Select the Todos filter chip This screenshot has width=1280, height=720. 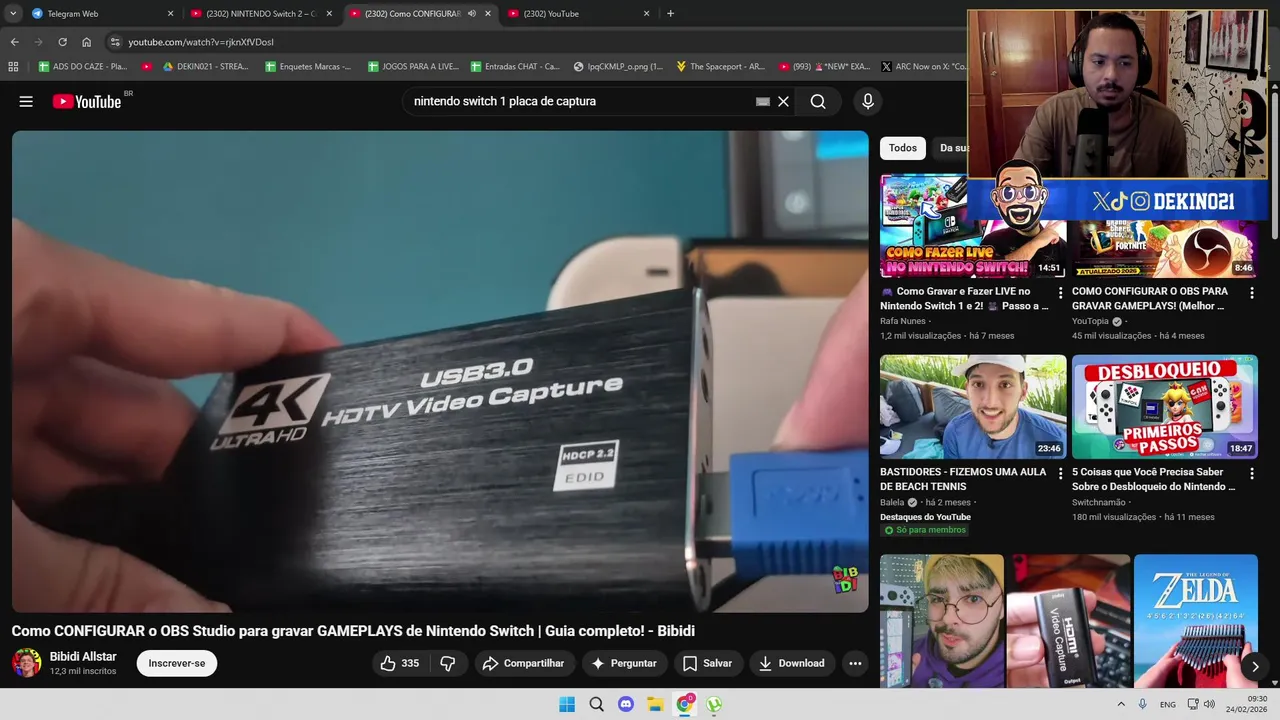tap(903, 148)
